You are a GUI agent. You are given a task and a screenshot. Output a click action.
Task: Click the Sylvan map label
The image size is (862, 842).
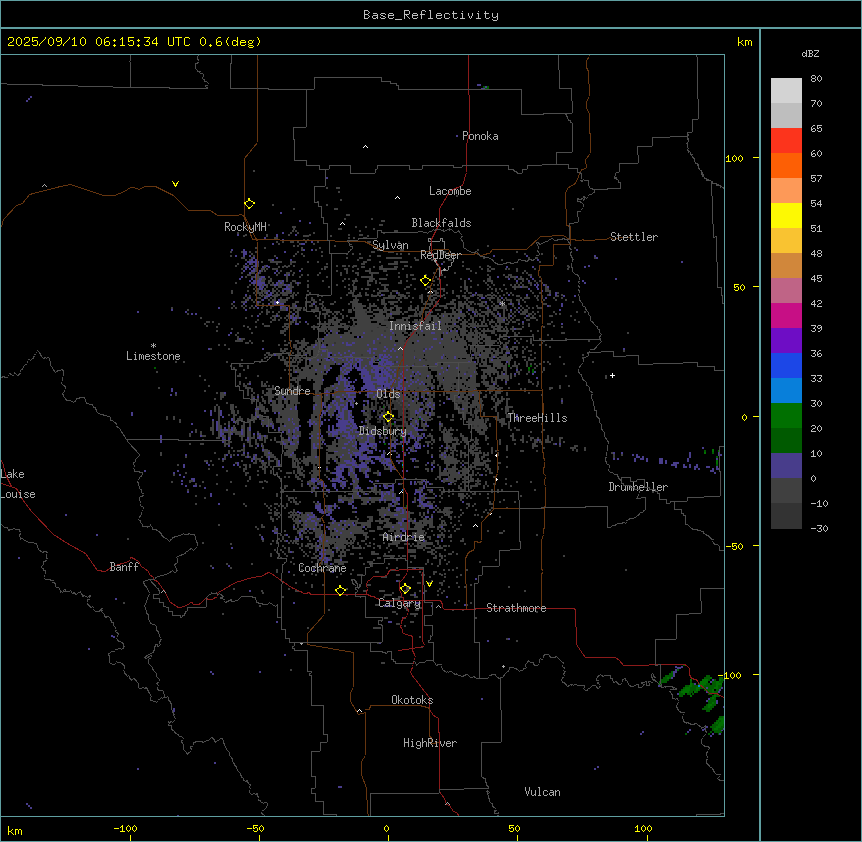[390, 245]
